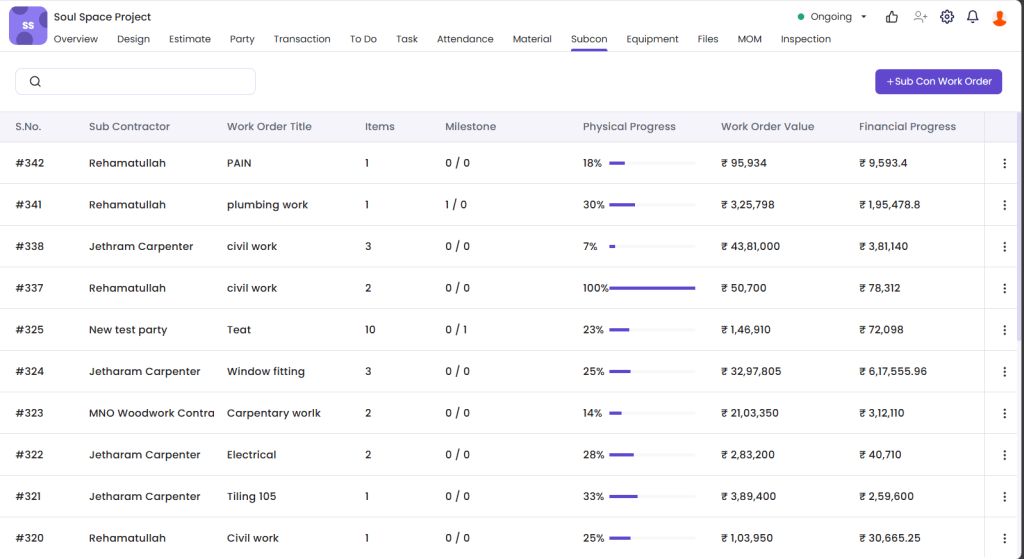Open row options for Window fitting order
The width and height of the screenshot is (1024, 559).
(x=1004, y=371)
